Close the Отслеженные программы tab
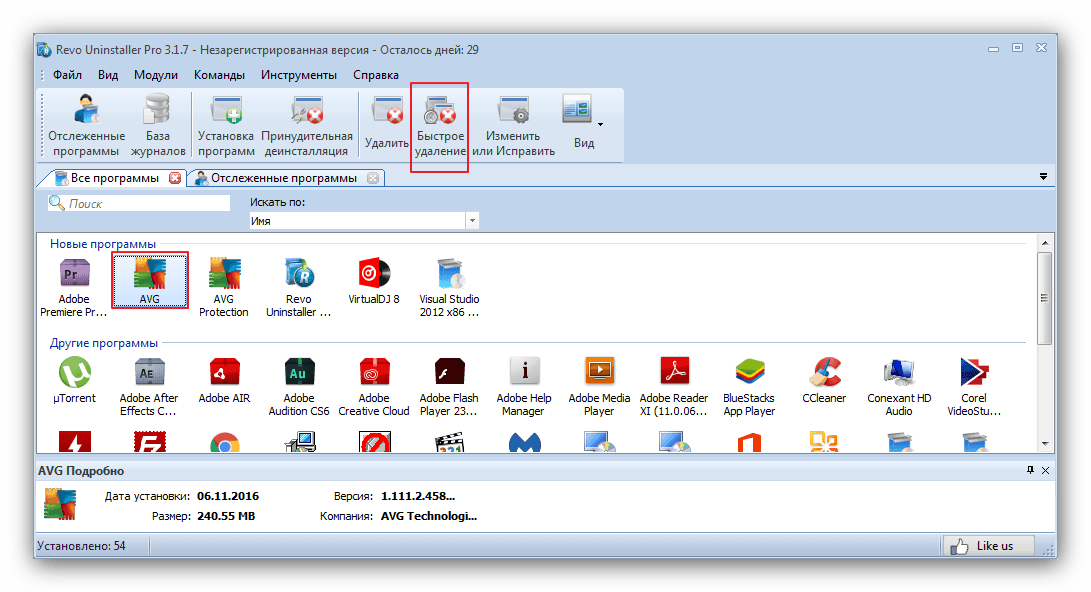1091x592 pixels. click(373, 178)
